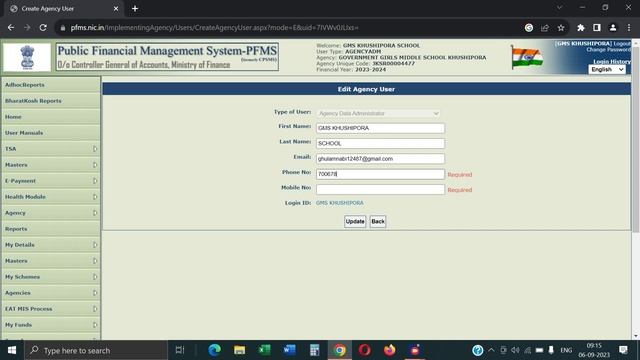
Task: Click the browser address bar URL
Action: point(214,28)
